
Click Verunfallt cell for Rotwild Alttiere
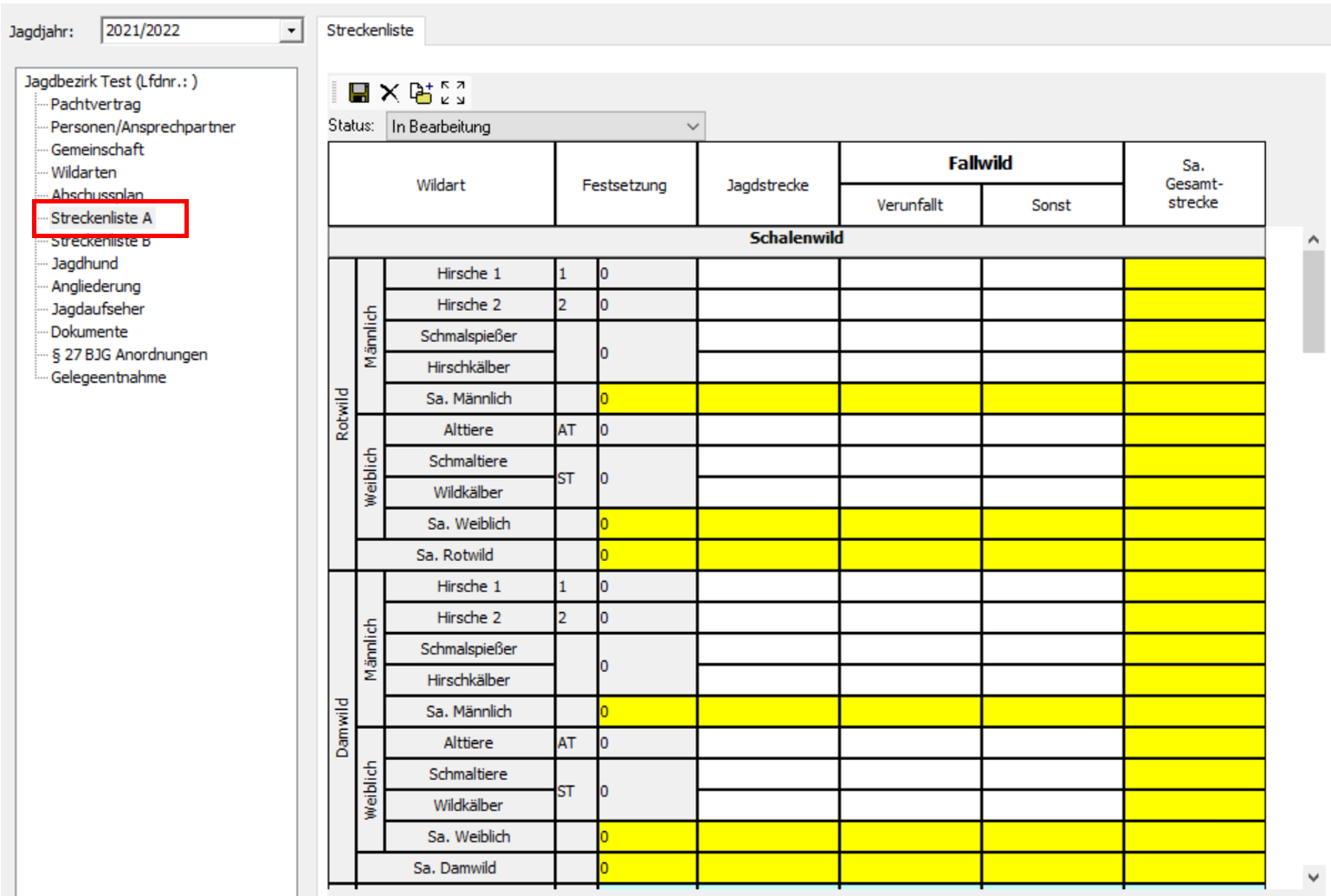[909, 430]
